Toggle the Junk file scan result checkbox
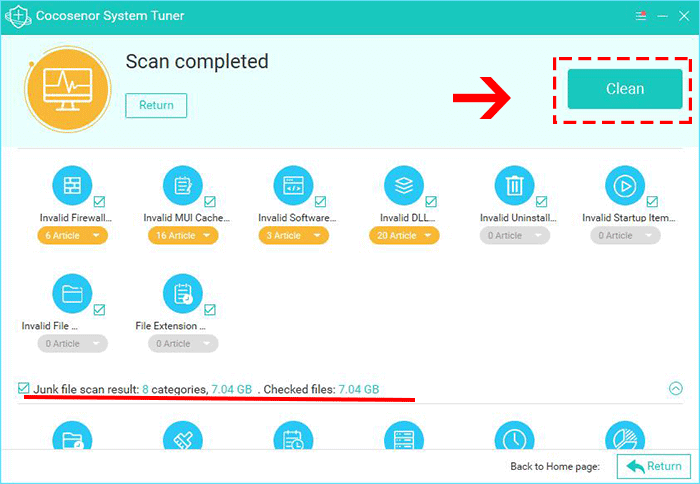Screen dimensions: 700x484 pyautogui.click(x=24, y=388)
